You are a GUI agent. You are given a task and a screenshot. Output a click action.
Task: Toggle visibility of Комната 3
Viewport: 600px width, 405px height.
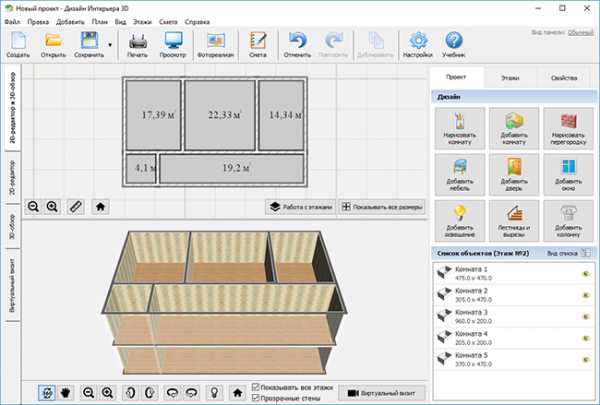585,317
